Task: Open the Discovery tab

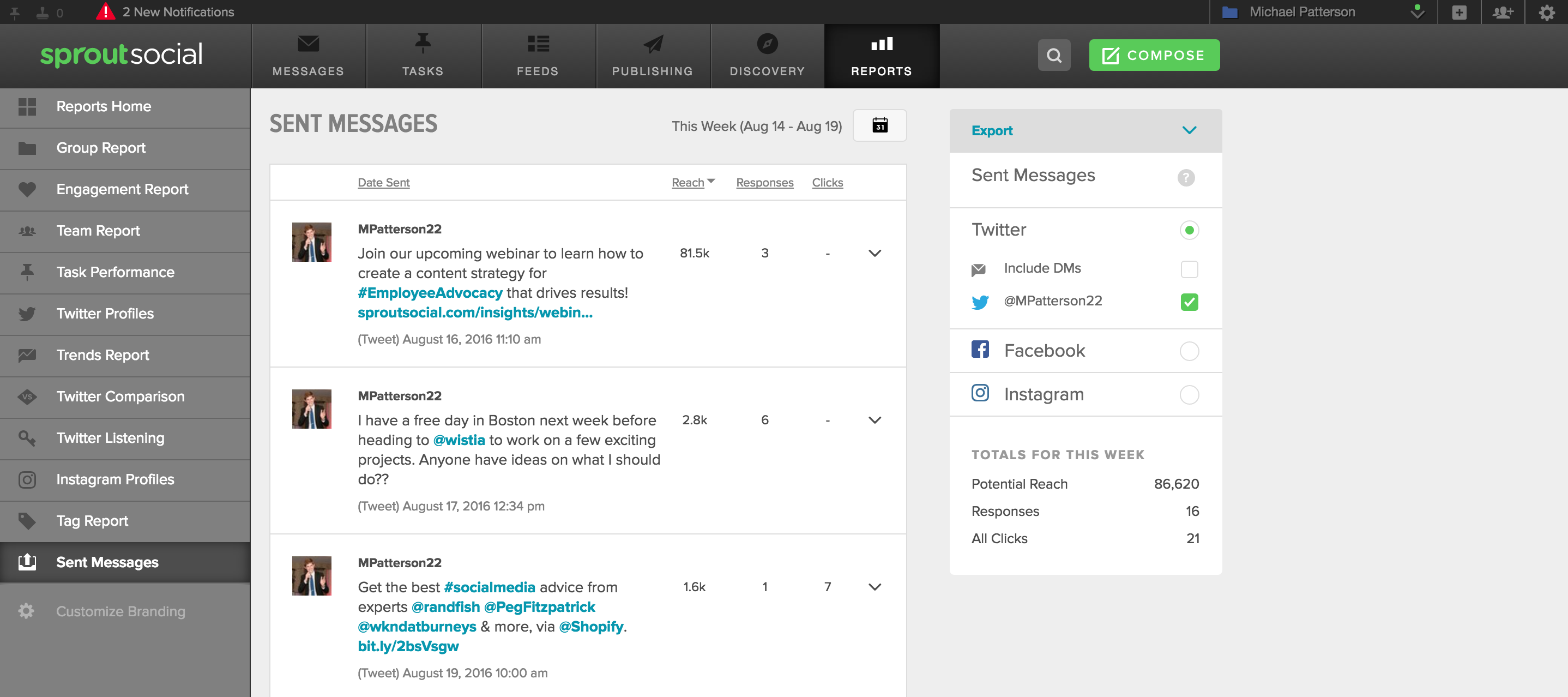Action: [767, 56]
